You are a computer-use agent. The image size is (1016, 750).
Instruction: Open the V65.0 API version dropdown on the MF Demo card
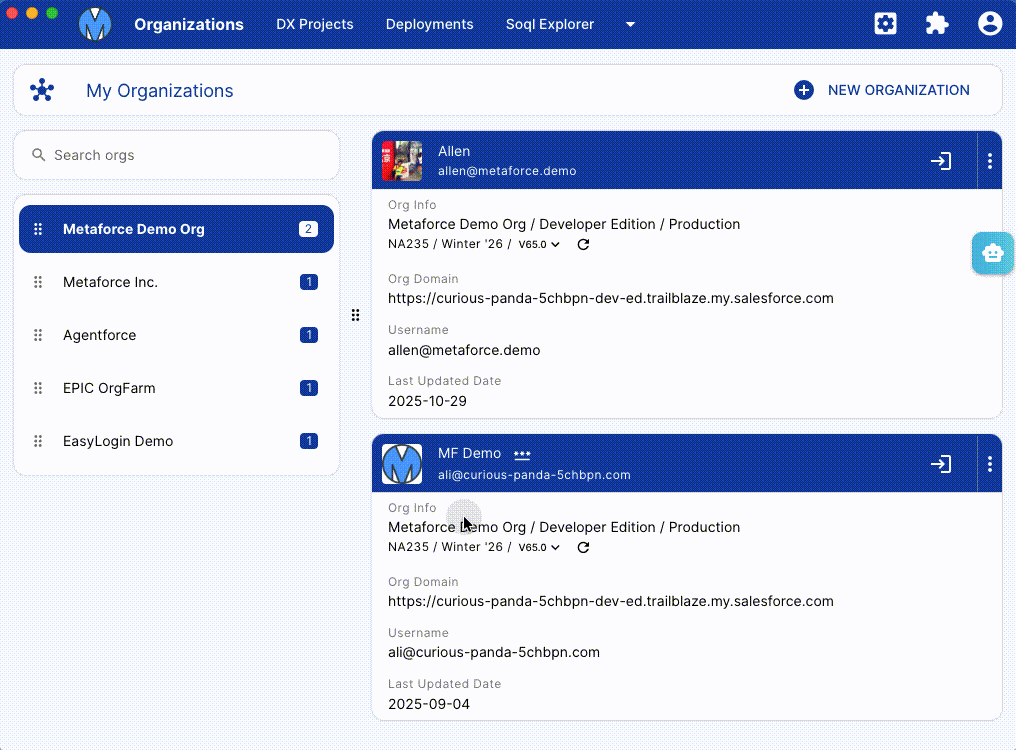pos(539,547)
